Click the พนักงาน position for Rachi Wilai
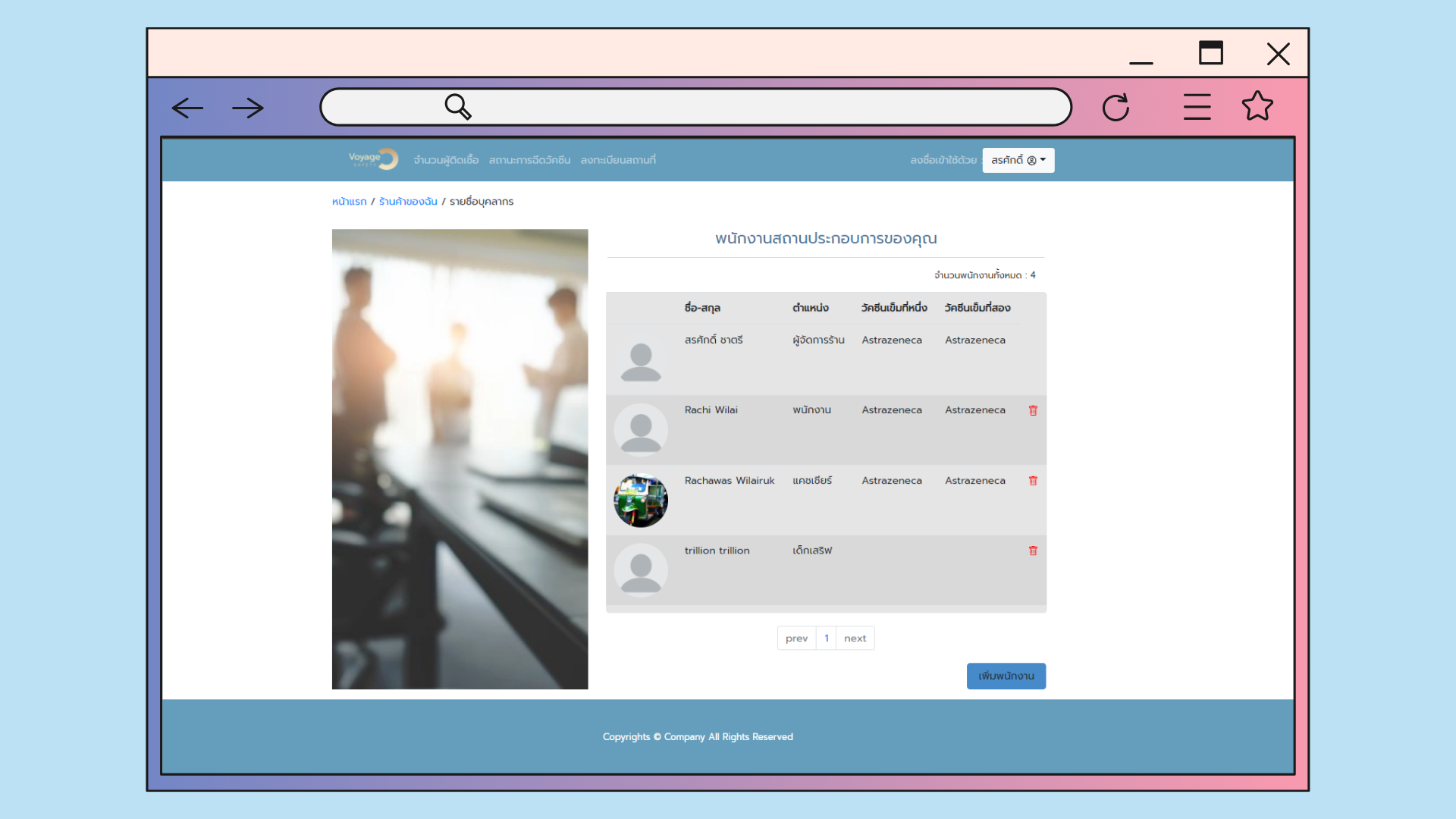1456x819 pixels. pyautogui.click(x=812, y=410)
